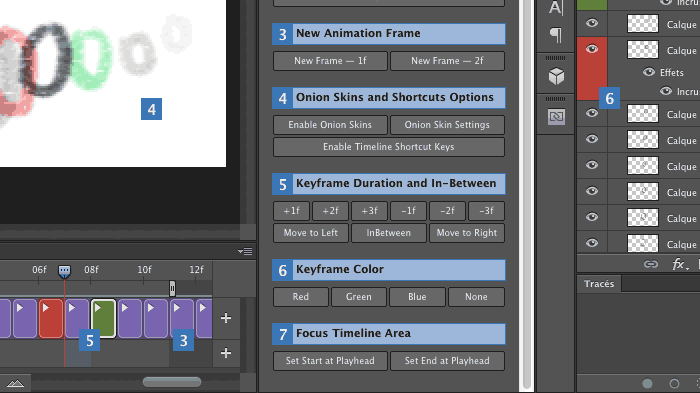Set the keyframe color to Green
Screen dimensions: 700x393
point(359,297)
